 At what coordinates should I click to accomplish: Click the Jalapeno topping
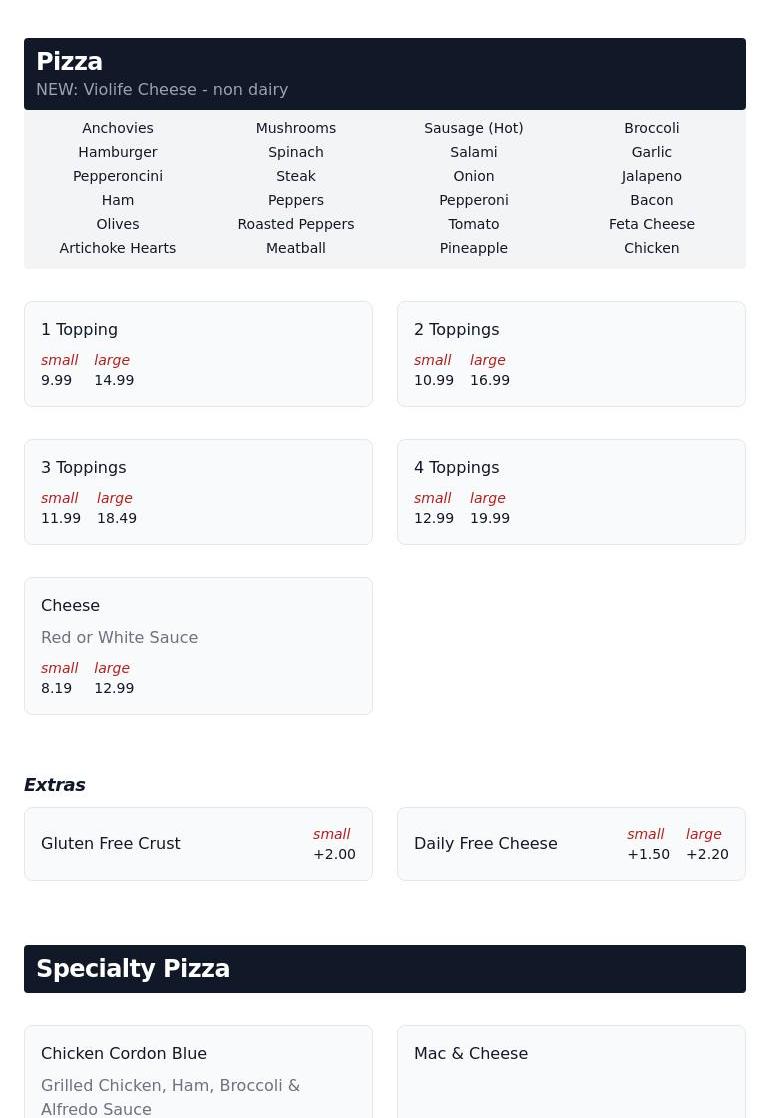click(x=651, y=176)
